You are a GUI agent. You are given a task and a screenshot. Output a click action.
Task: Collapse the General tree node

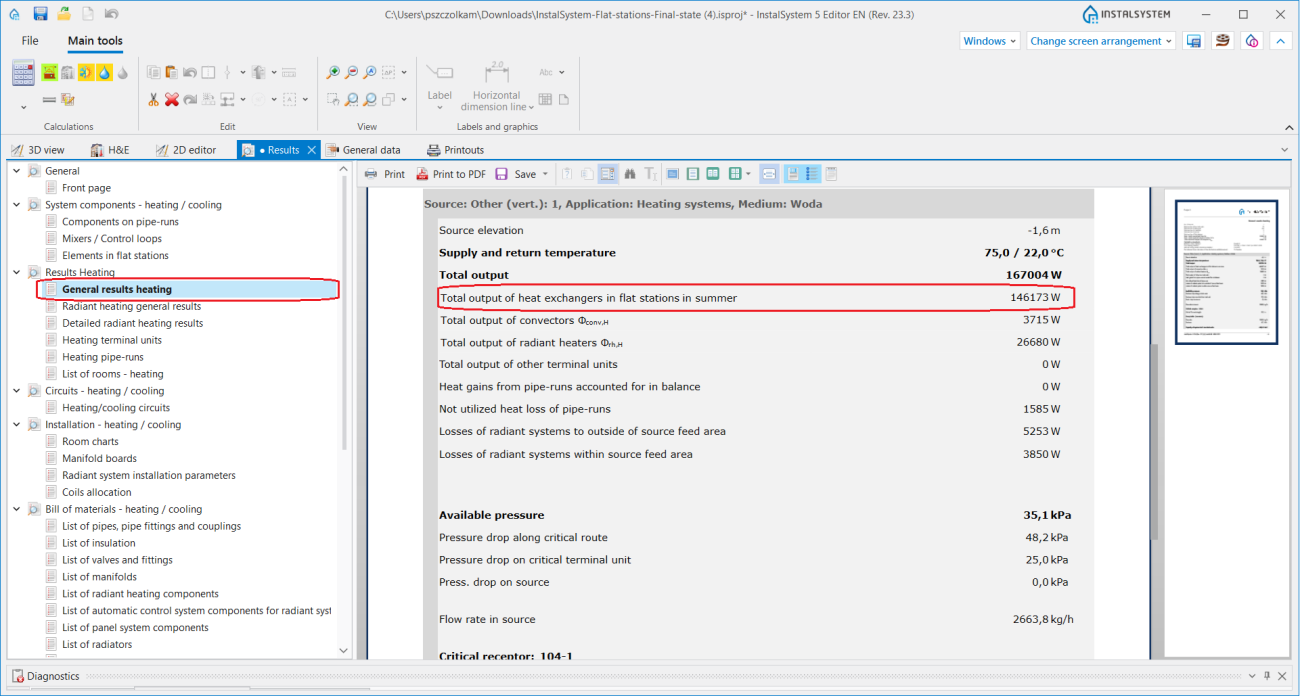pyautogui.click(x=17, y=171)
